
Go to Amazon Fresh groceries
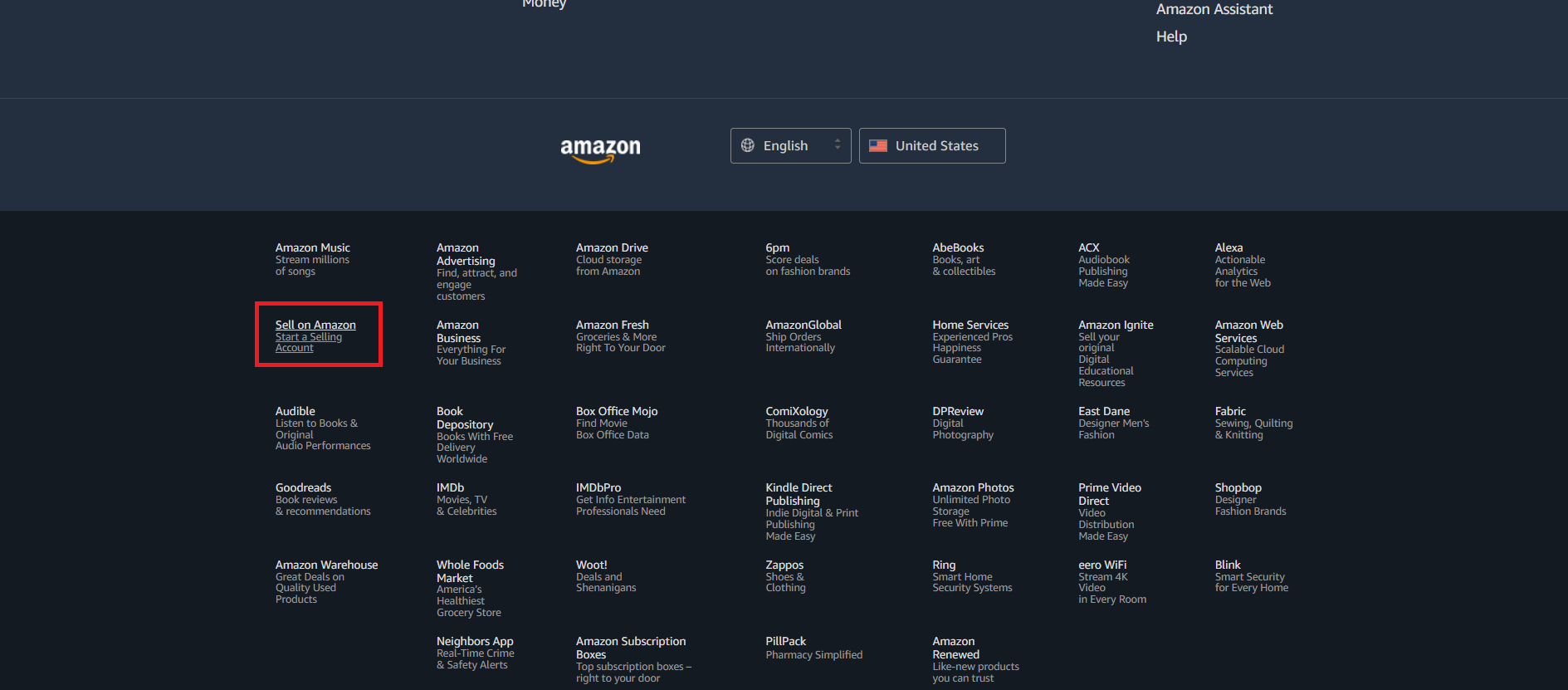(x=621, y=336)
